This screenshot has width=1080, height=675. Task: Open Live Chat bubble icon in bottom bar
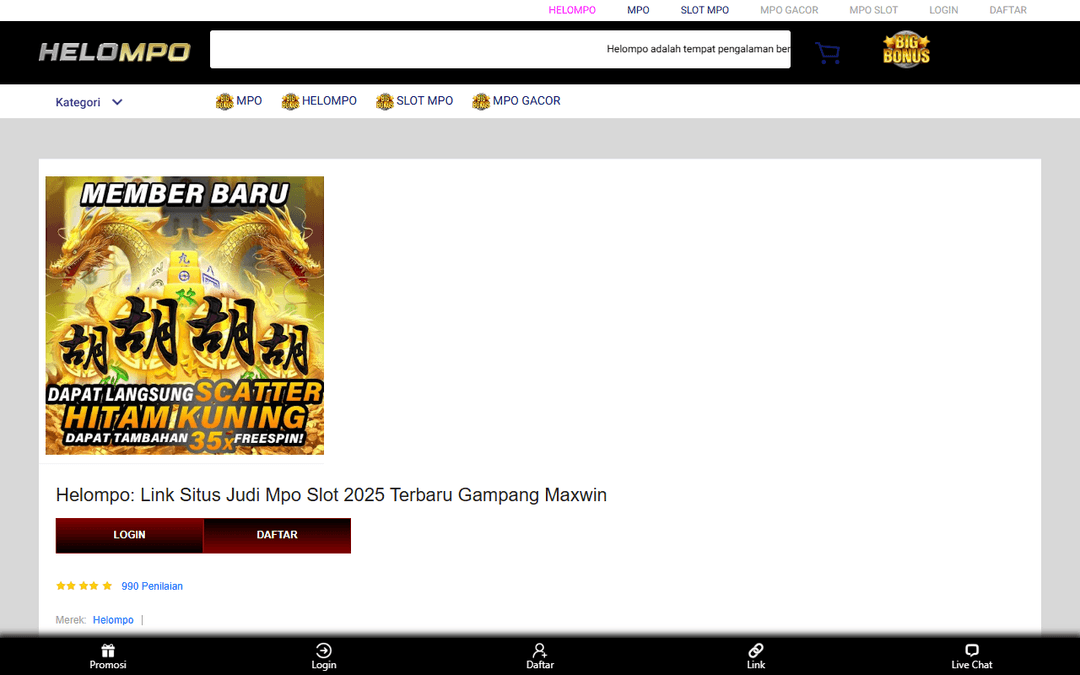[x=972, y=650]
